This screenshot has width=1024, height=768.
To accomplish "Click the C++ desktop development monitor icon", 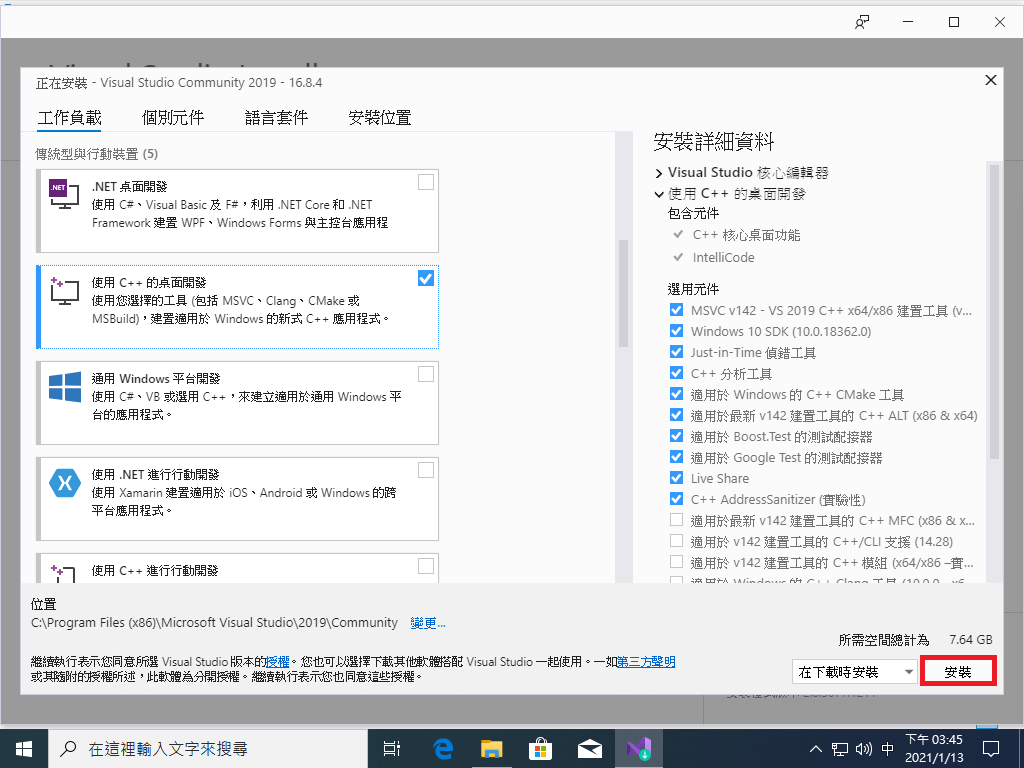I will coord(65,290).
